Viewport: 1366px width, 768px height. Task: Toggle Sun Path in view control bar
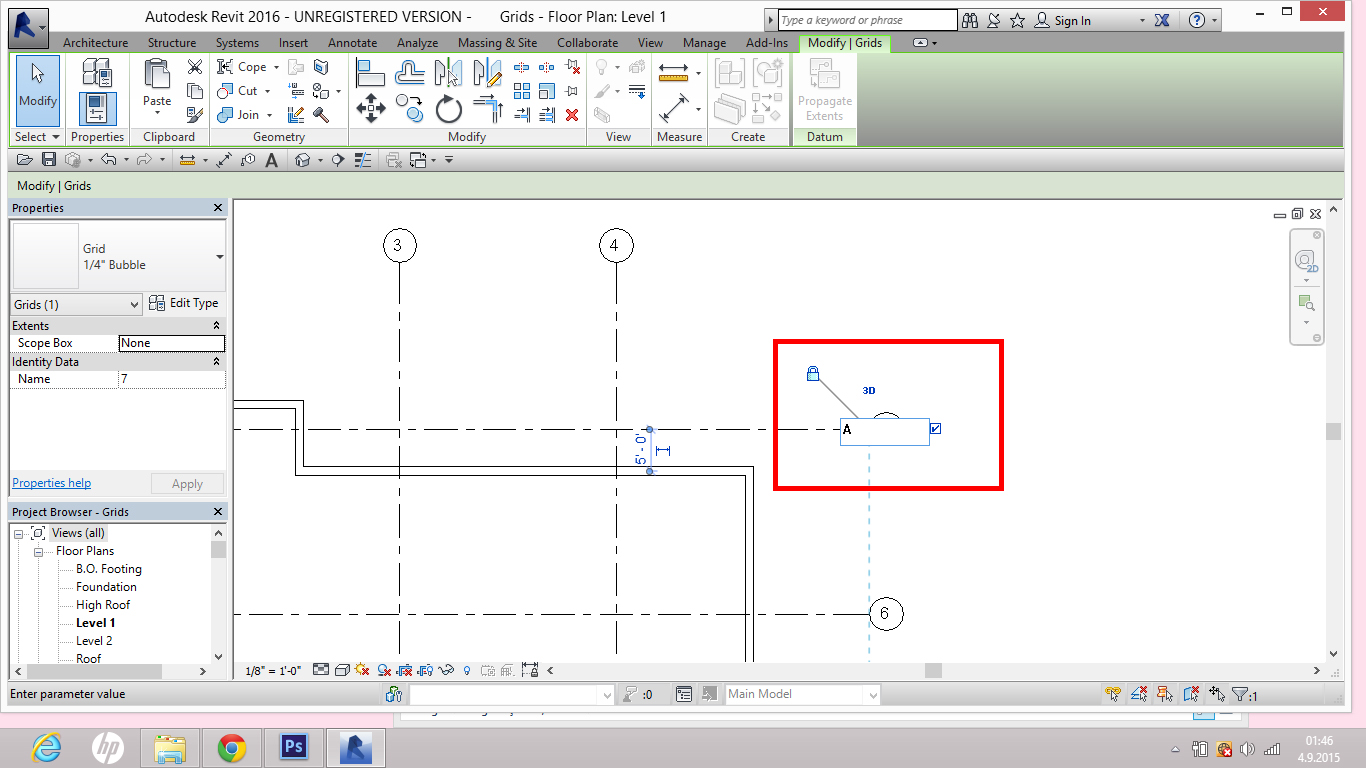pos(362,670)
